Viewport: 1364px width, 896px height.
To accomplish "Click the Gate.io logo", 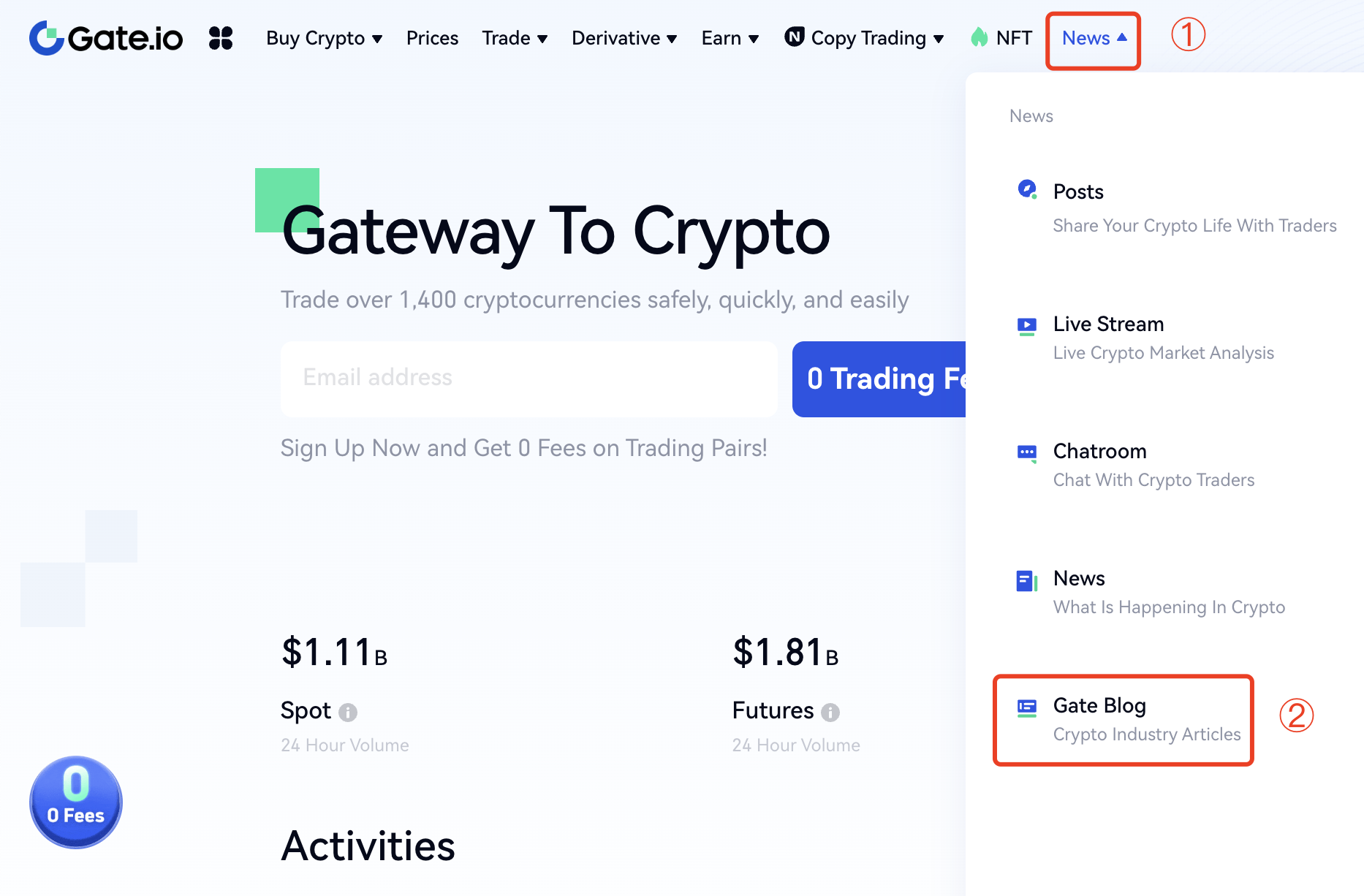I will (x=106, y=38).
